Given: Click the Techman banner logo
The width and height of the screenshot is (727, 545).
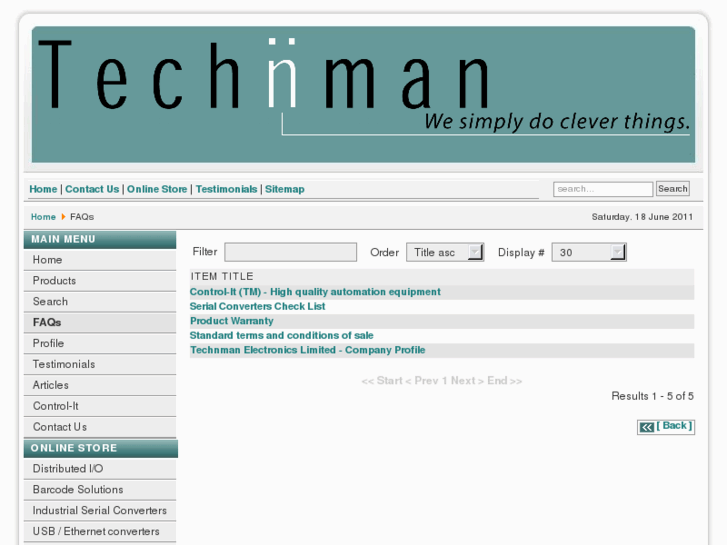Looking at the screenshot, I should click(363, 95).
